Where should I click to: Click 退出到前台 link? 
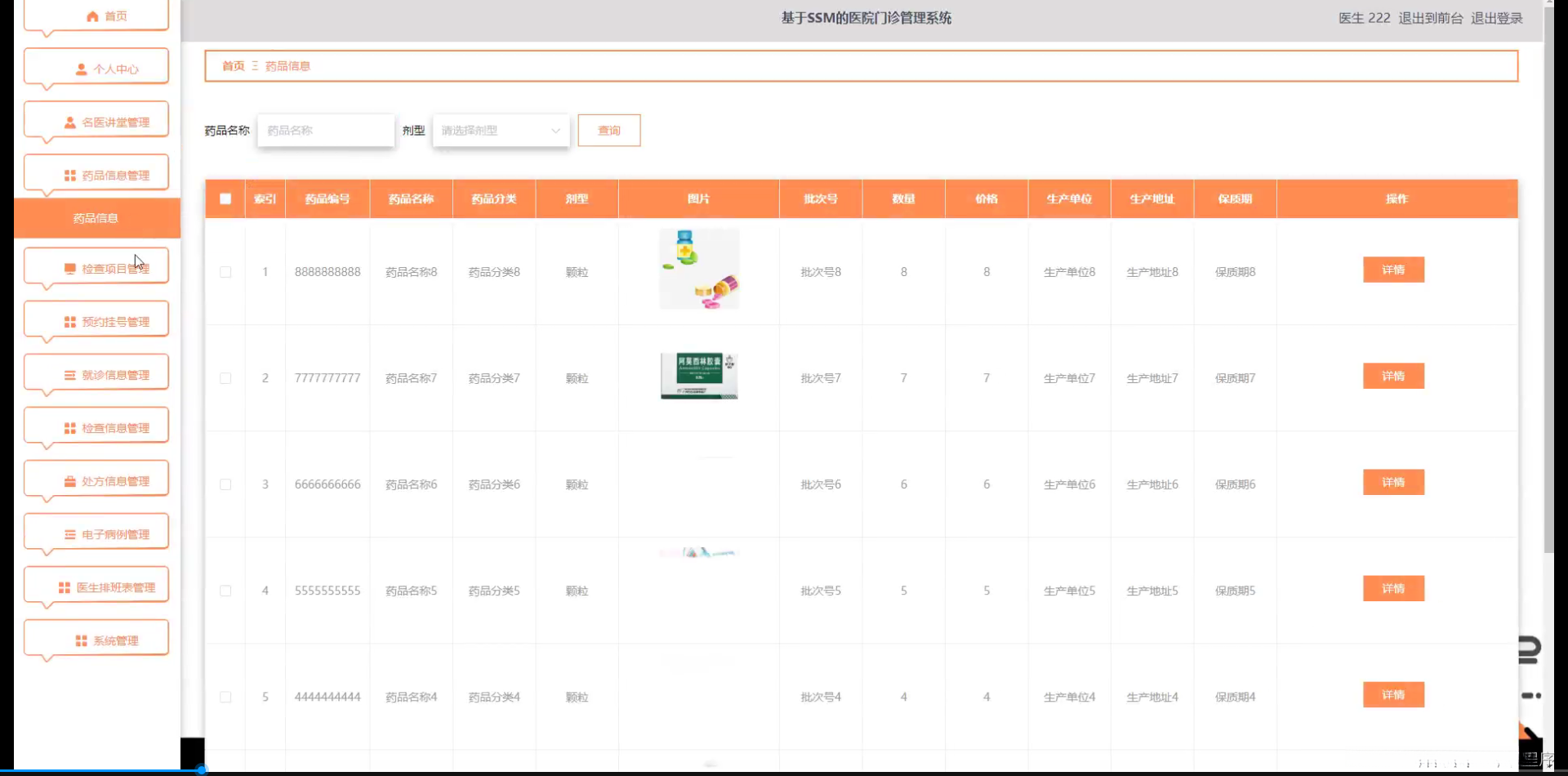pos(1431,18)
